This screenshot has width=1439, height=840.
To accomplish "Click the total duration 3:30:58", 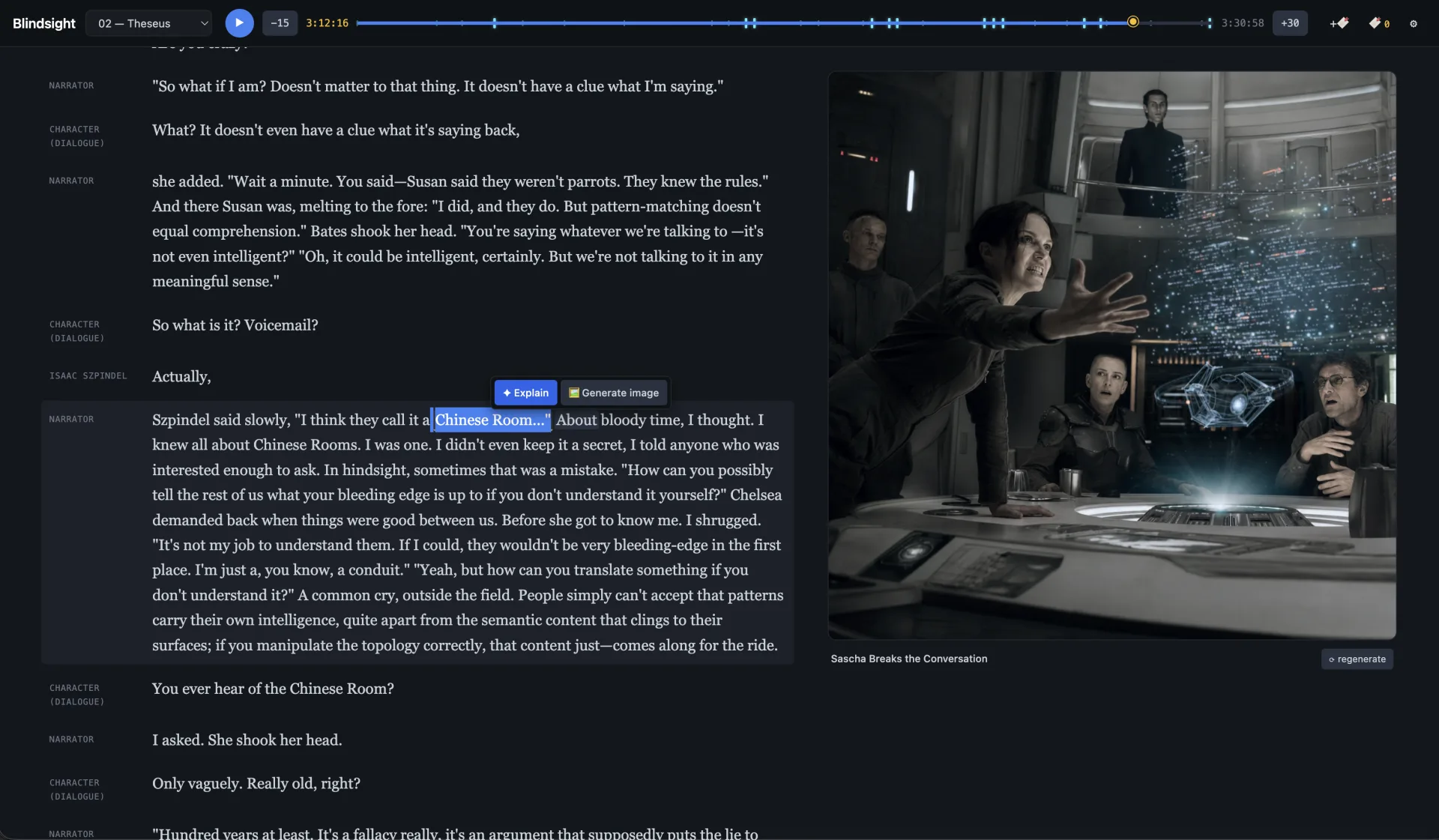I will coord(1243,23).
